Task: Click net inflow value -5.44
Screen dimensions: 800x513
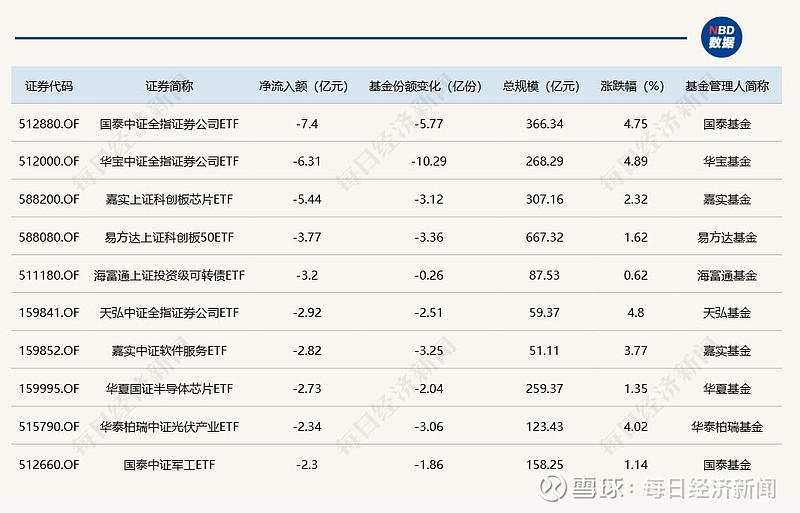Action: pos(307,200)
